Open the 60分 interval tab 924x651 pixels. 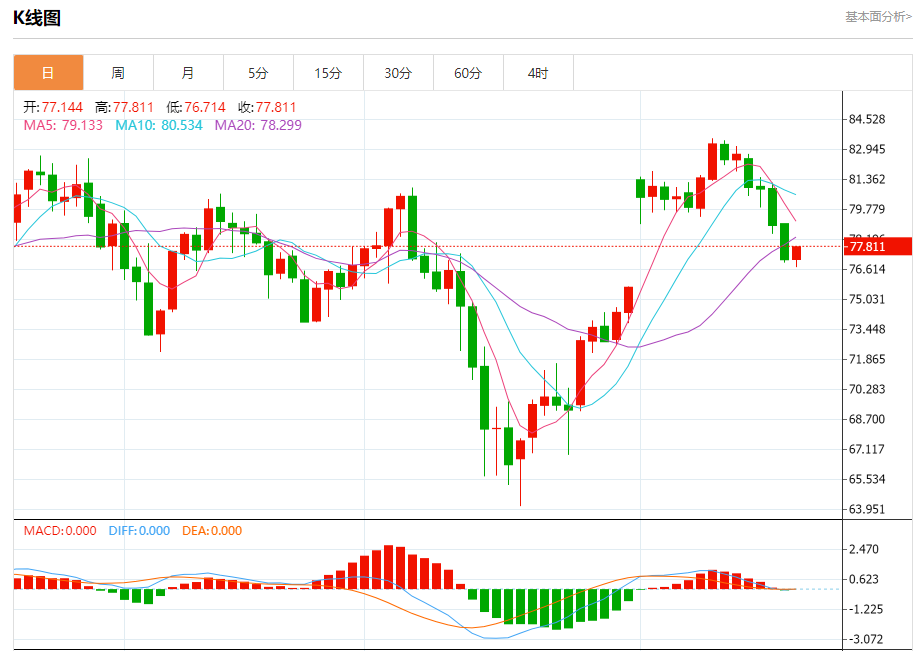[x=468, y=72]
